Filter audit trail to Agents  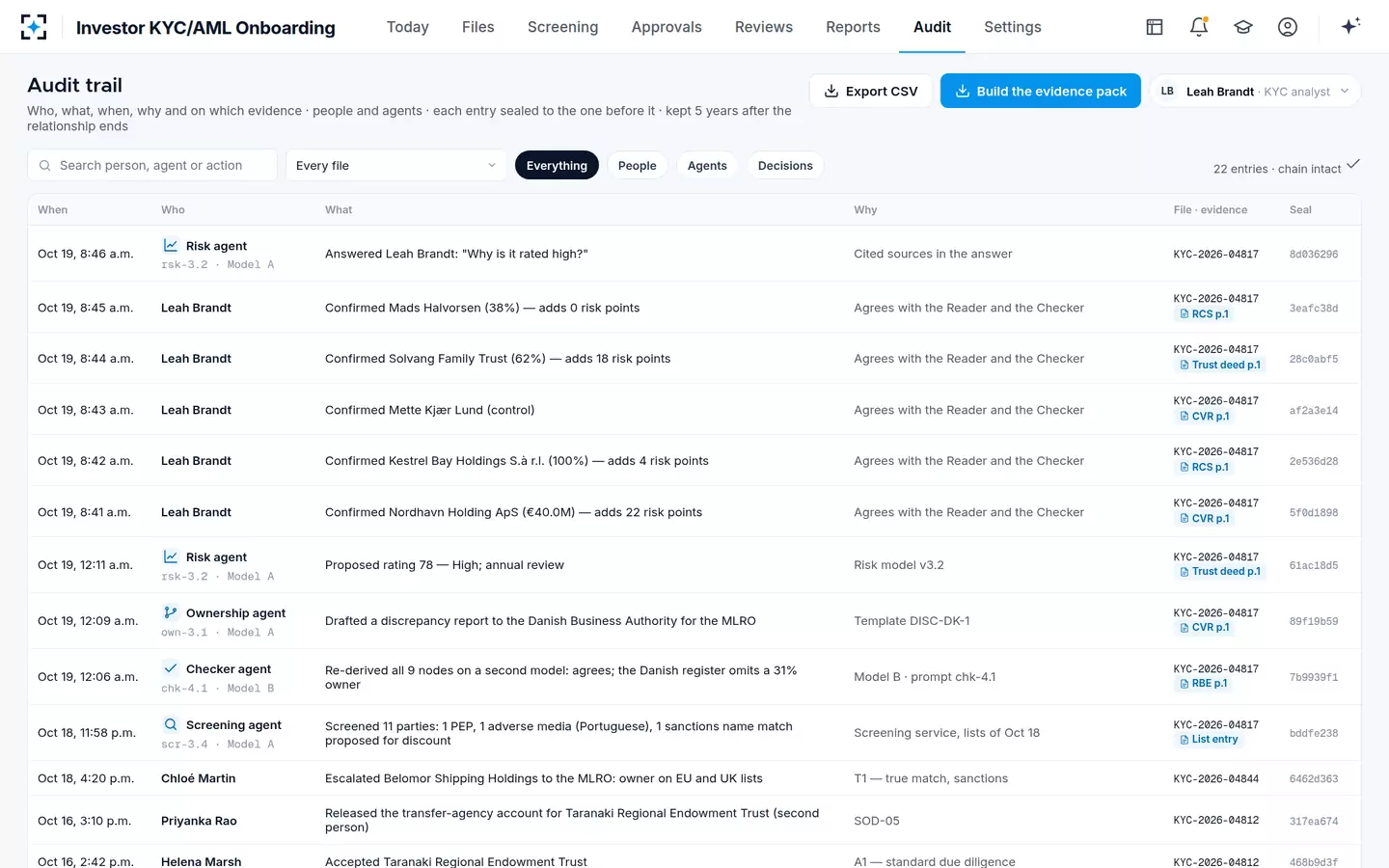tap(707, 166)
